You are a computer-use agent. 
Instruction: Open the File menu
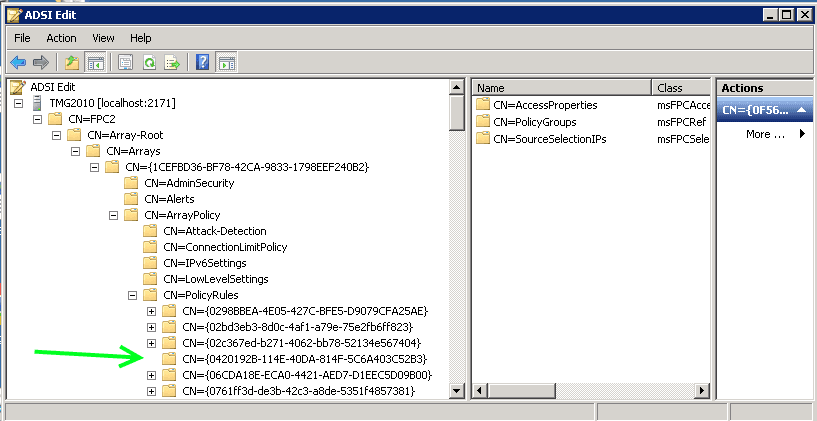click(22, 38)
